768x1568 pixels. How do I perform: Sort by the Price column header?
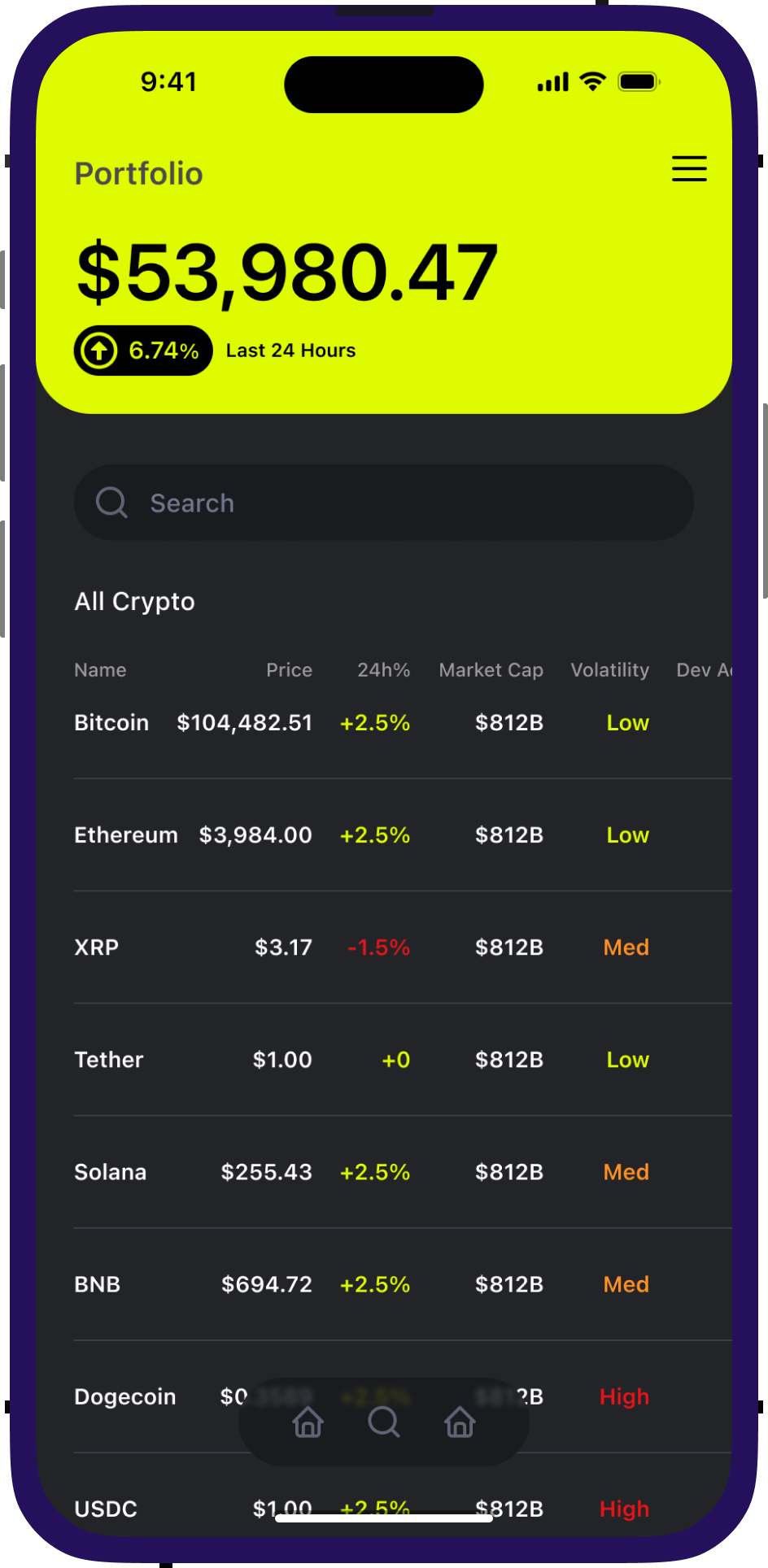point(289,670)
